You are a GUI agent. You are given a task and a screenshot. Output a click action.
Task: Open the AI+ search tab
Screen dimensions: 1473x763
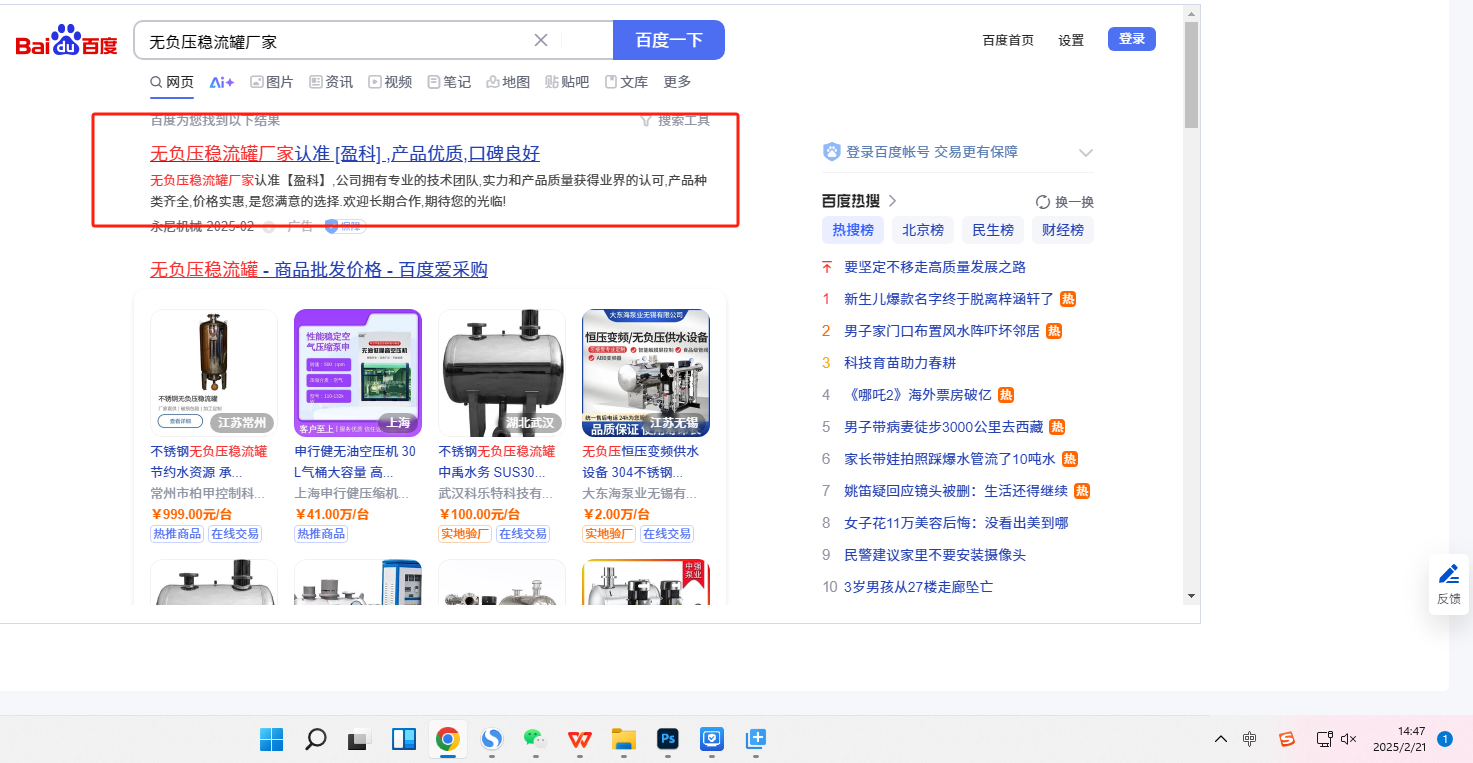[x=222, y=82]
